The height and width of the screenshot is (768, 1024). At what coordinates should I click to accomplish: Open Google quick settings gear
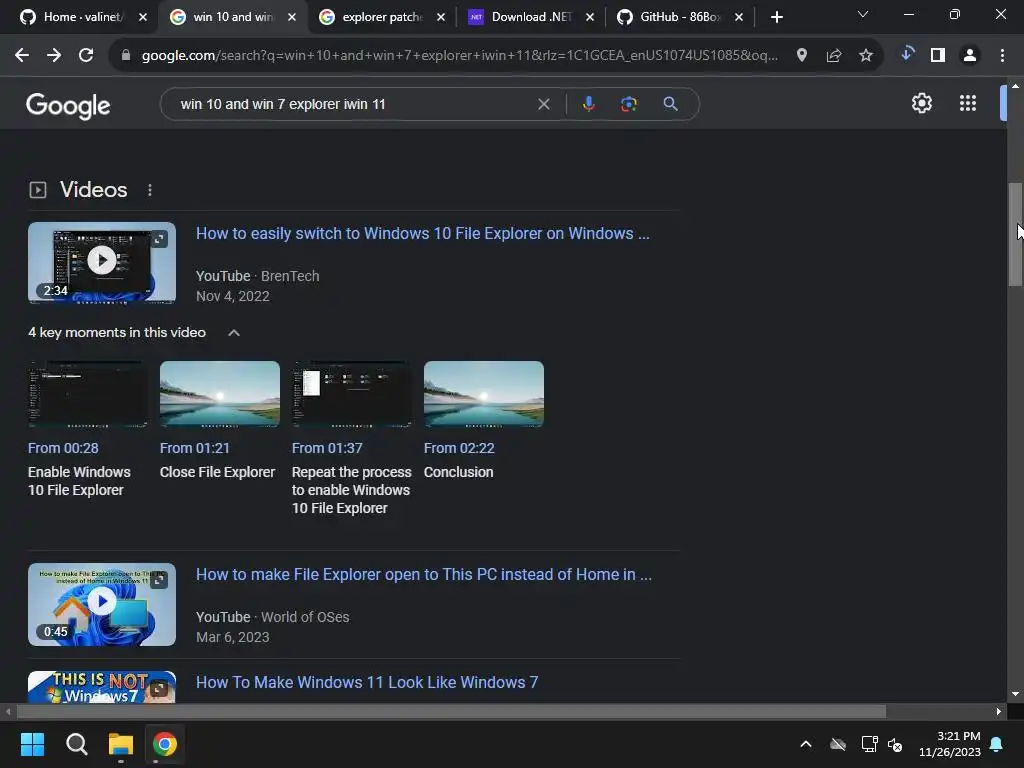point(921,103)
